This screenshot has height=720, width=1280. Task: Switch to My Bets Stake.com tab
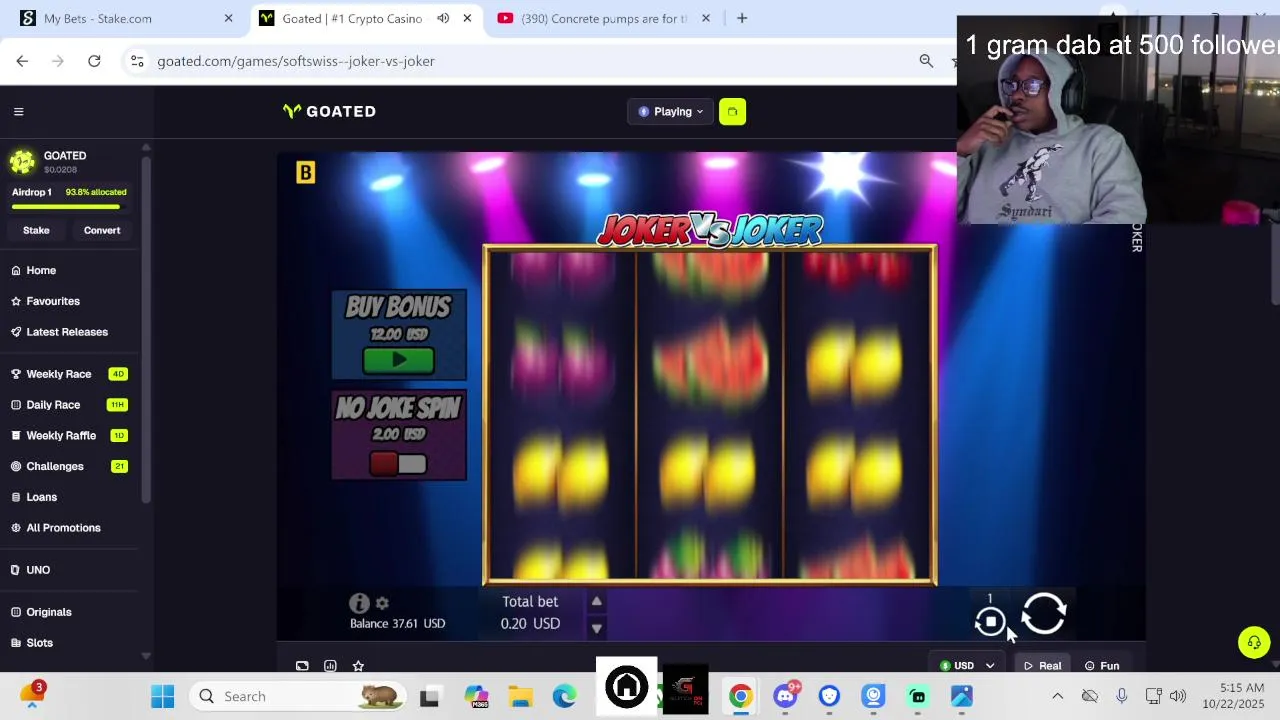(128, 18)
